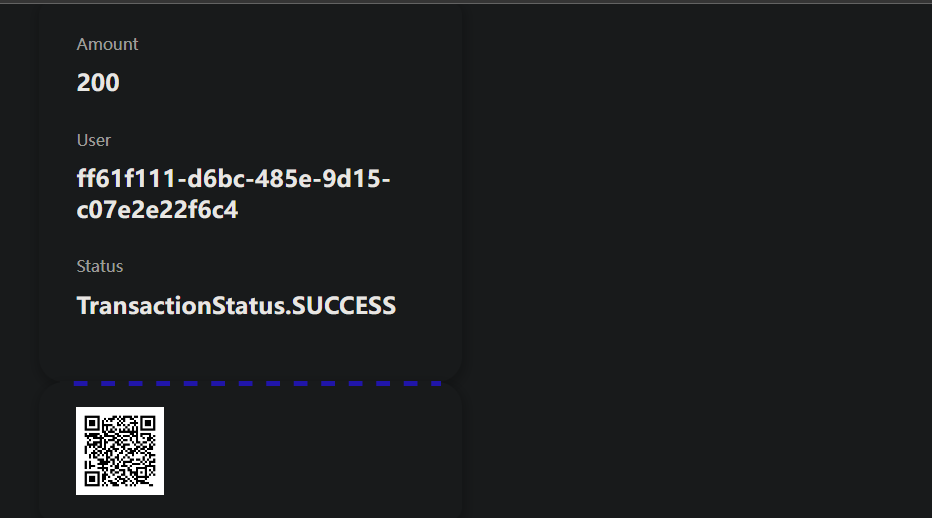Click the amount value 200
Screen dimensions: 932x518
(x=98, y=83)
